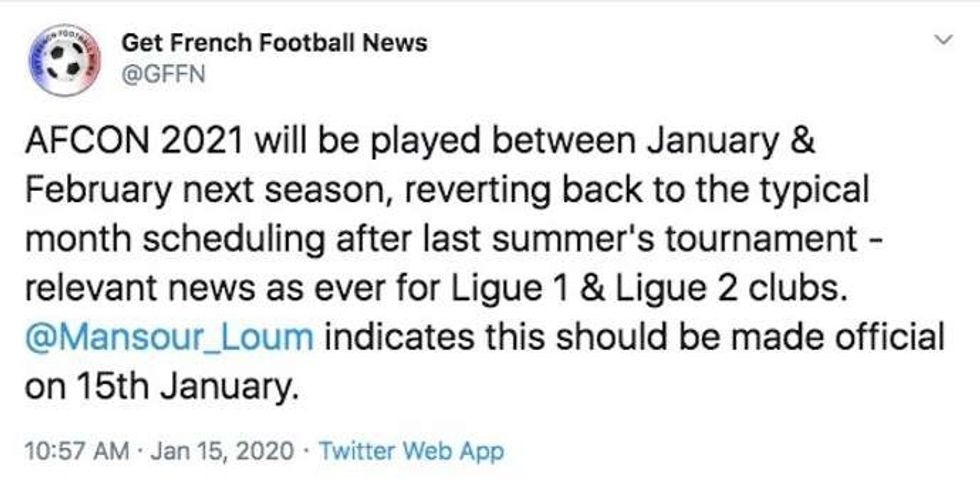Screen dimensions: 980x489
Task: Open the tweet options chevron menu
Action: pyautogui.click(x=940, y=42)
